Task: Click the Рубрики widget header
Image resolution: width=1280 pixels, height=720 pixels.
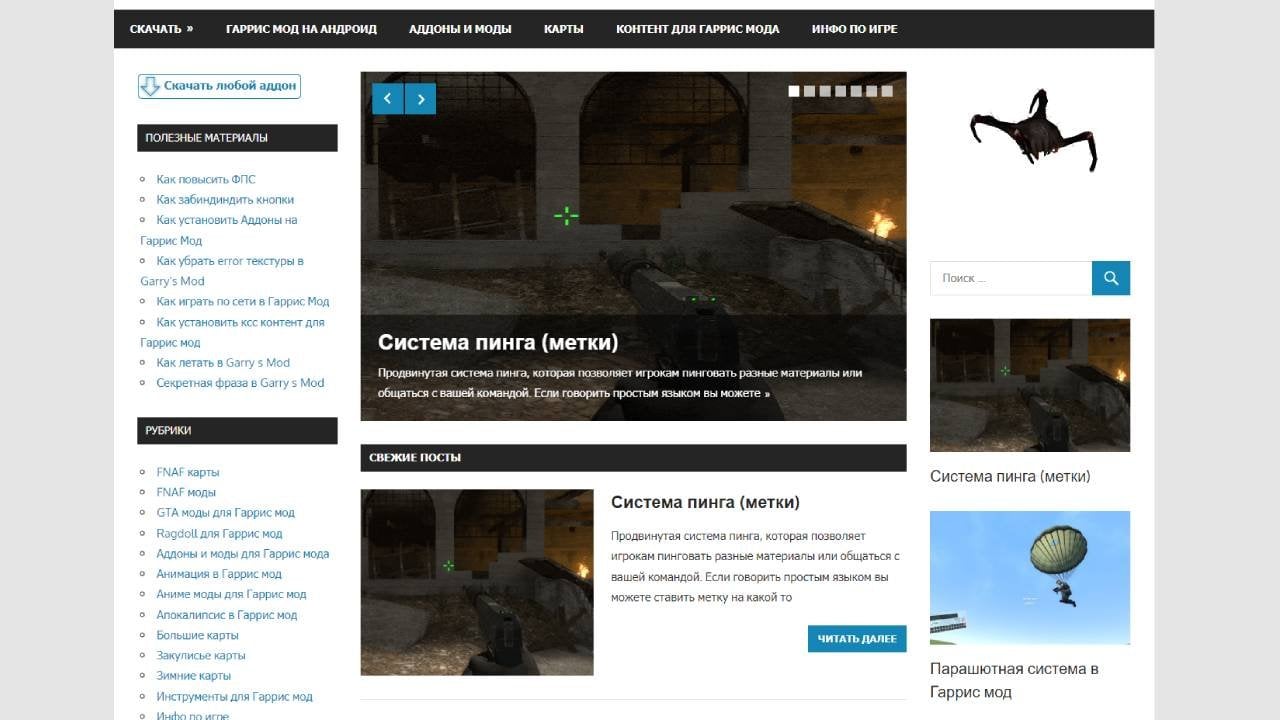Action: [x=238, y=431]
